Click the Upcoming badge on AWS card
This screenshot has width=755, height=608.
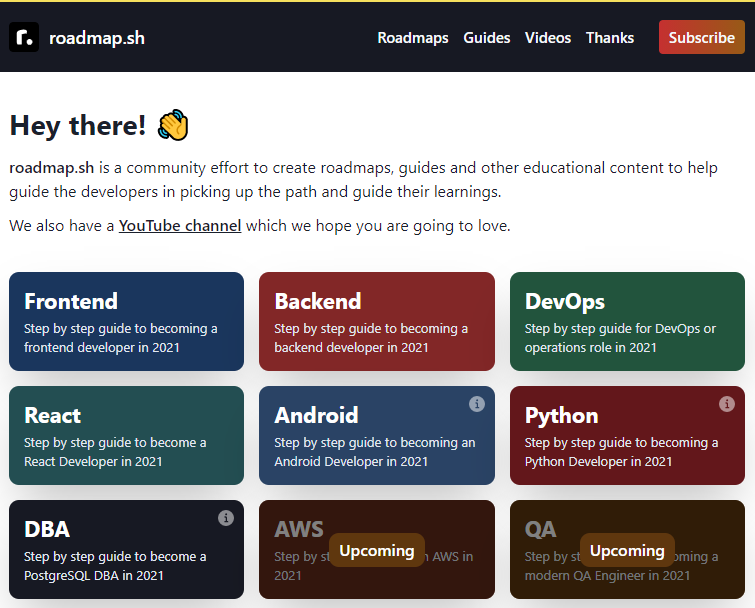tap(377, 550)
